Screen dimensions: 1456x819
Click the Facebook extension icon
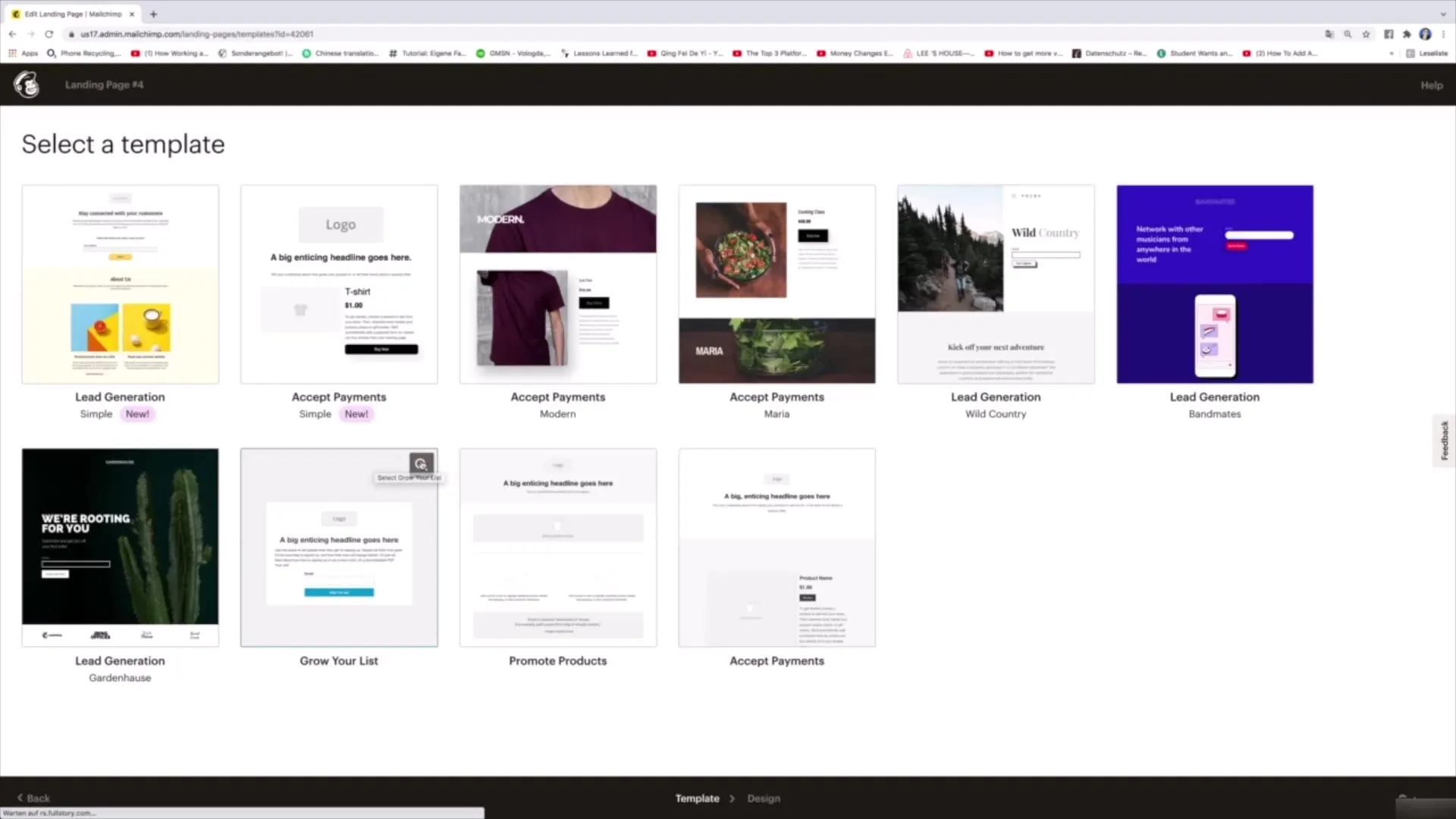click(x=1389, y=34)
